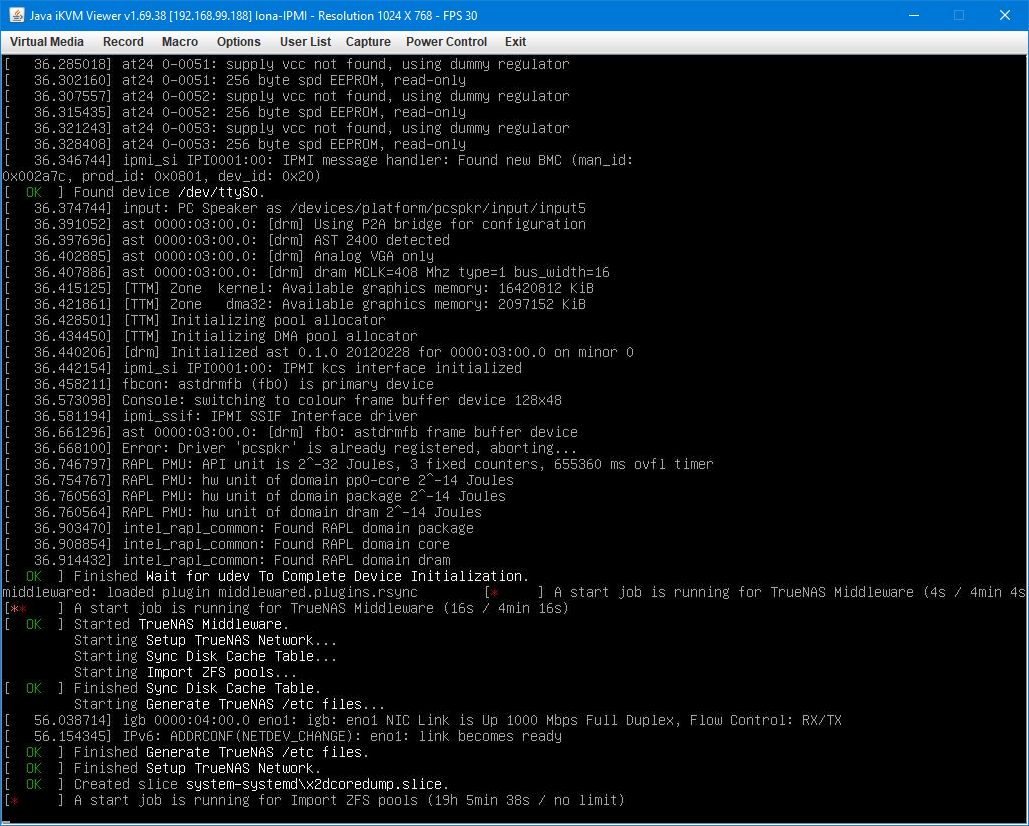
Task: Click the line 'Console: switching to colour frame buffer device 128x48'
Action: point(342,400)
